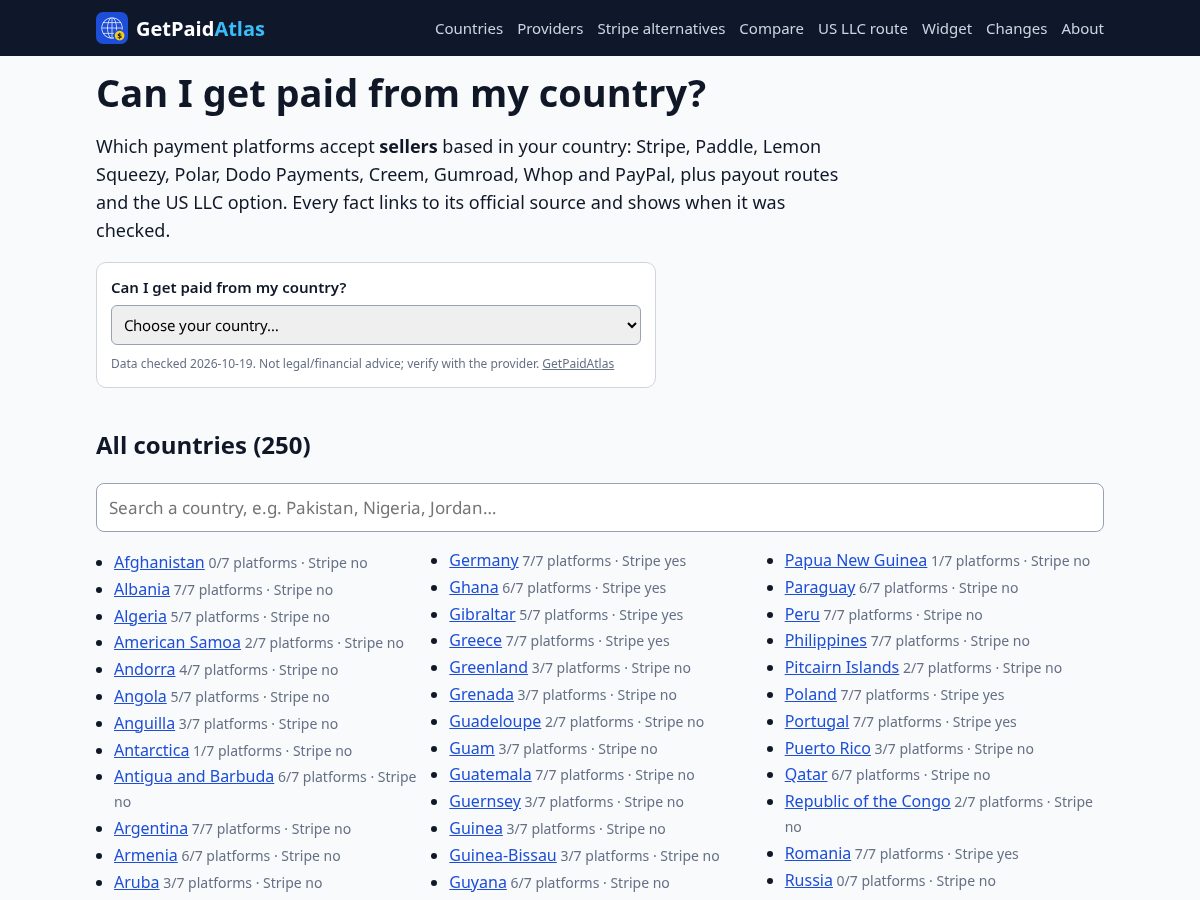Go to Providers in the navigation

click(550, 29)
